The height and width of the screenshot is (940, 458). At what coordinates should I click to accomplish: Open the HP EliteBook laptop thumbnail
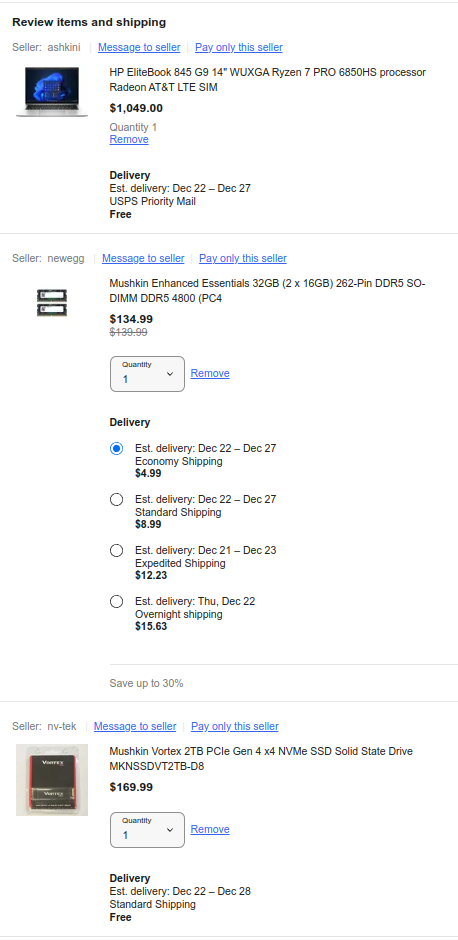point(52,92)
